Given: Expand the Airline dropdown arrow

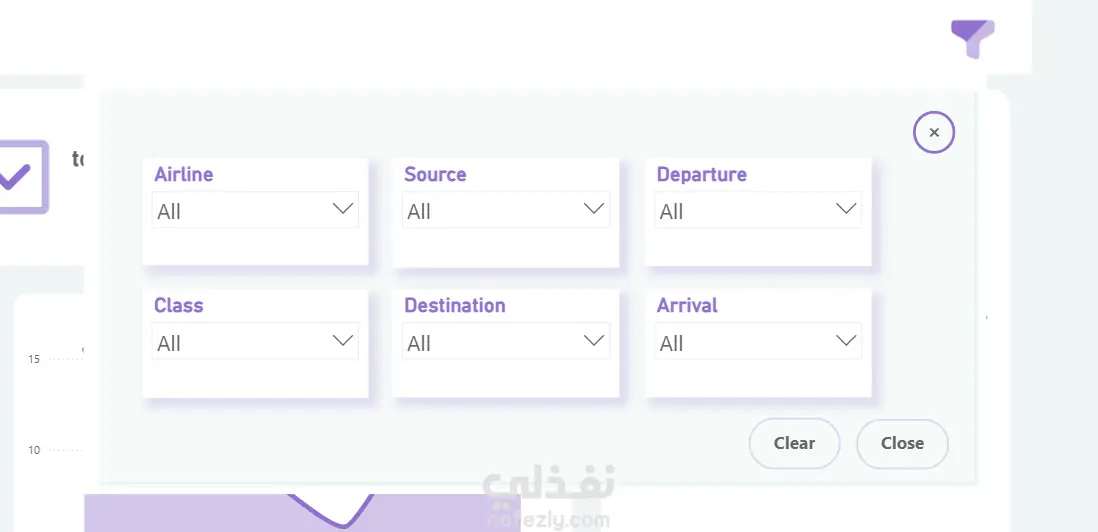Looking at the screenshot, I should (342, 210).
